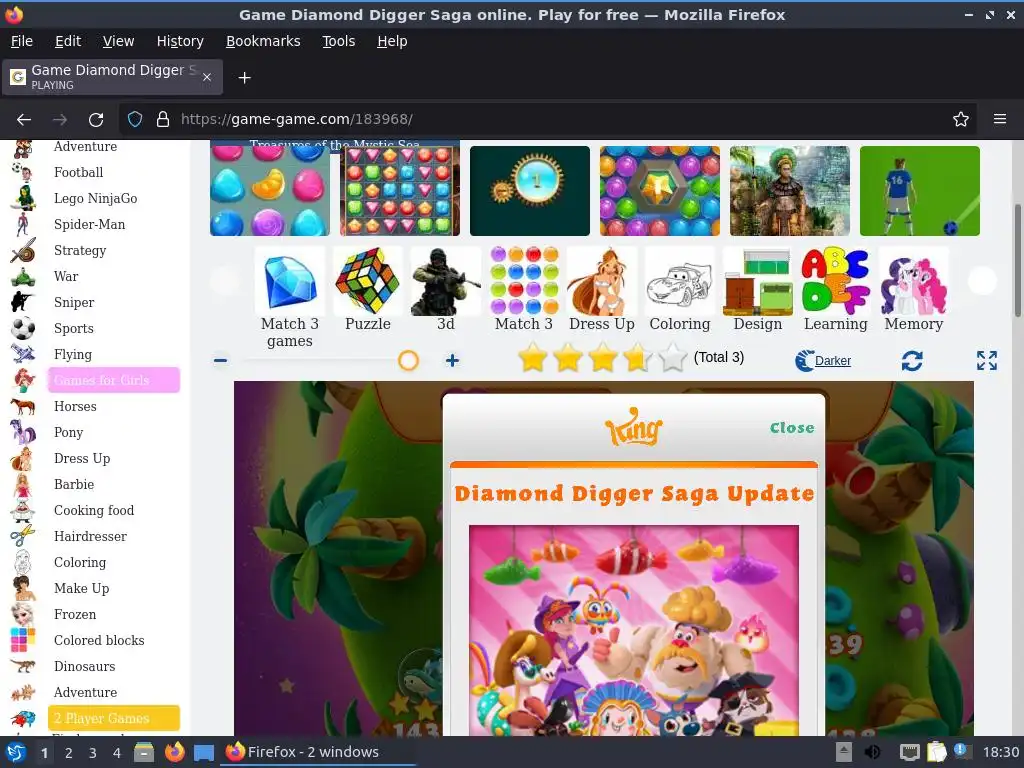The width and height of the screenshot is (1024, 768).
Task: Open the Bookmarks menu
Action: pos(263,41)
